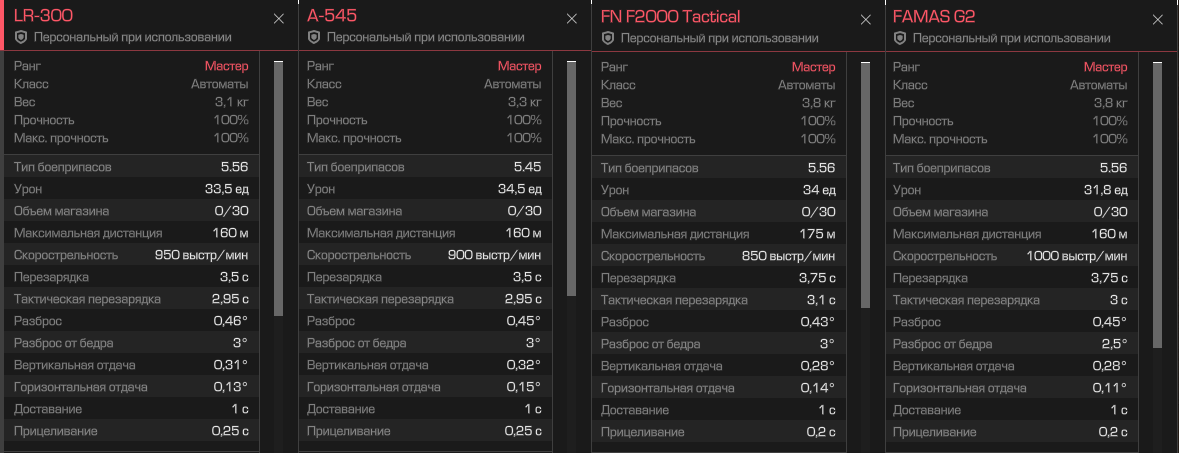
Task: Click FAMAS G2 hip-fire spread row 2,5°
Action: point(1010,344)
